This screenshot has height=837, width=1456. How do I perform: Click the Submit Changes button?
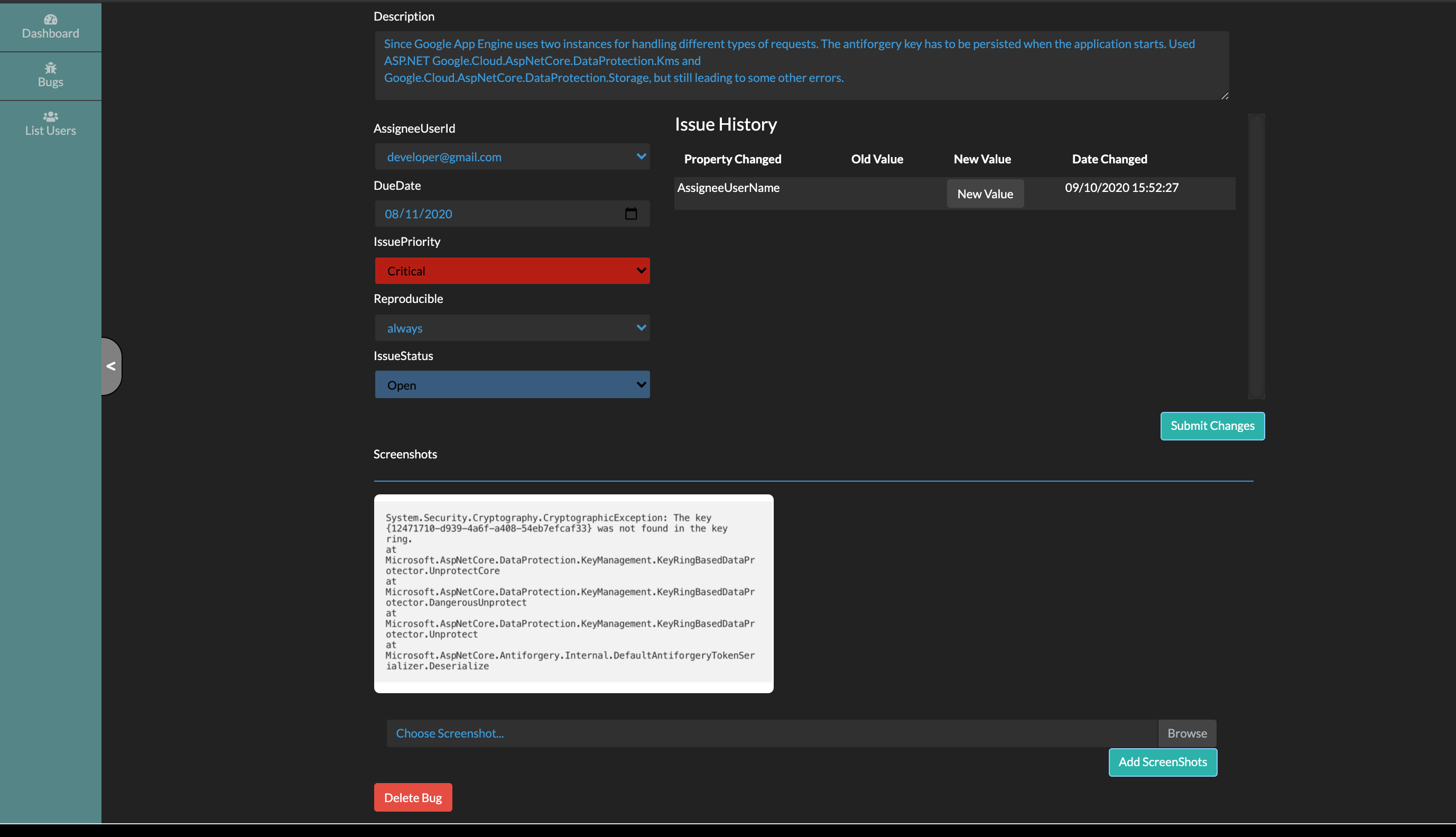[1212, 425]
